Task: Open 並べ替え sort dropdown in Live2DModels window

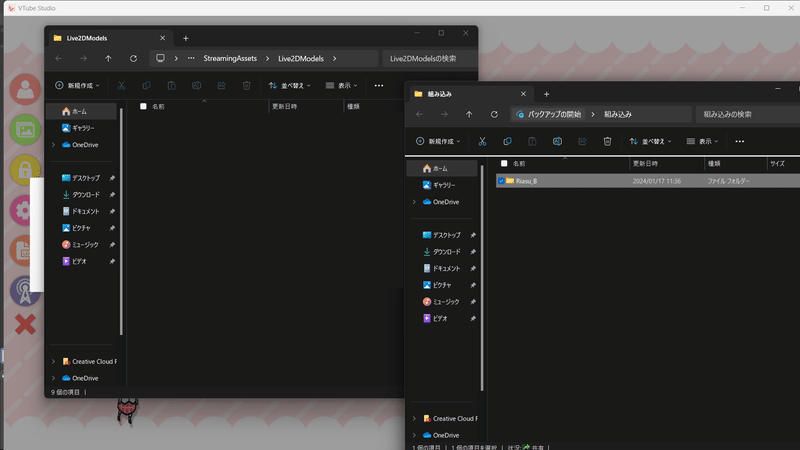Action: click(x=290, y=86)
